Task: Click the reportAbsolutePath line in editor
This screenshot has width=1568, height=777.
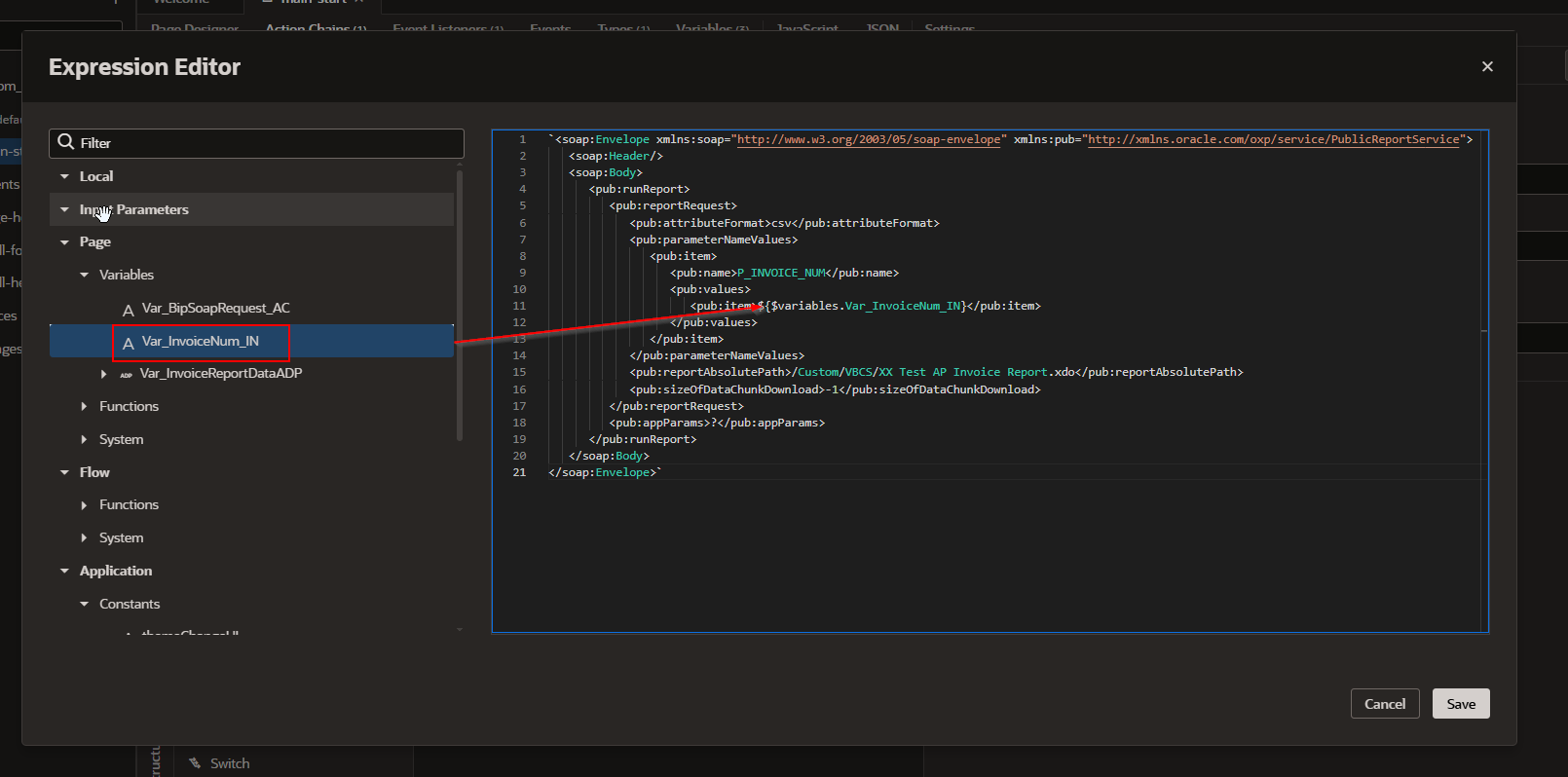Action: point(936,372)
